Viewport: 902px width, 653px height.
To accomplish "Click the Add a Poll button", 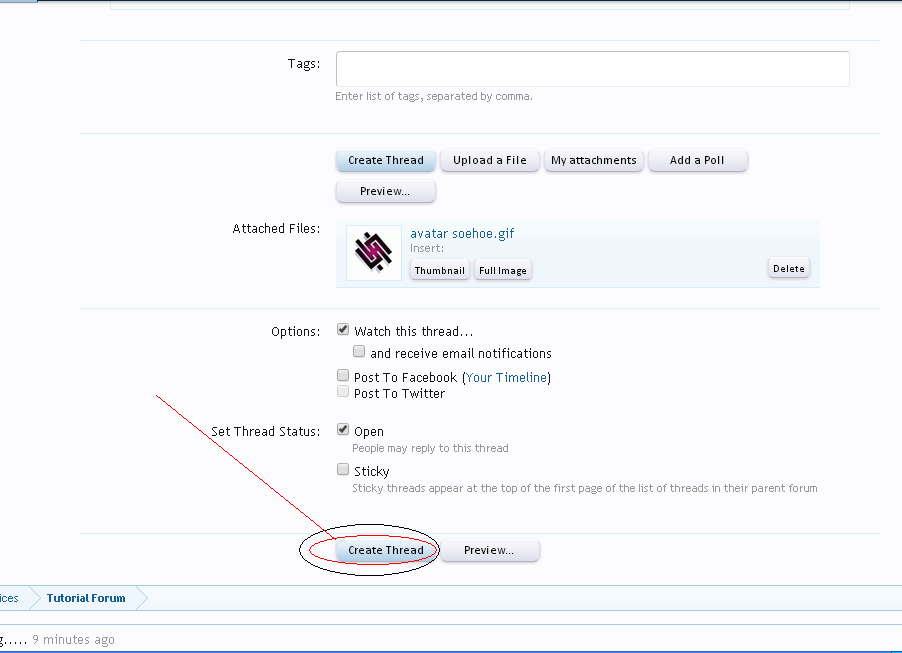I will [697, 160].
